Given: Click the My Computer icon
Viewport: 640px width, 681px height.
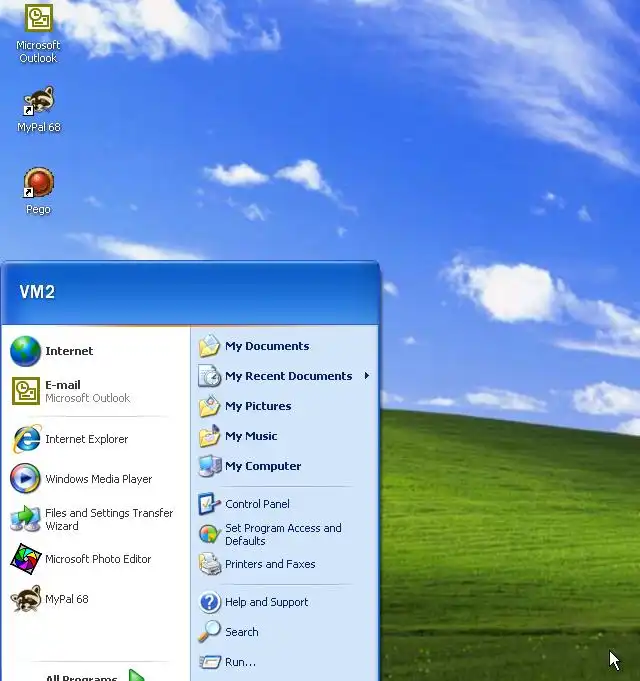Looking at the screenshot, I should coord(209,466).
